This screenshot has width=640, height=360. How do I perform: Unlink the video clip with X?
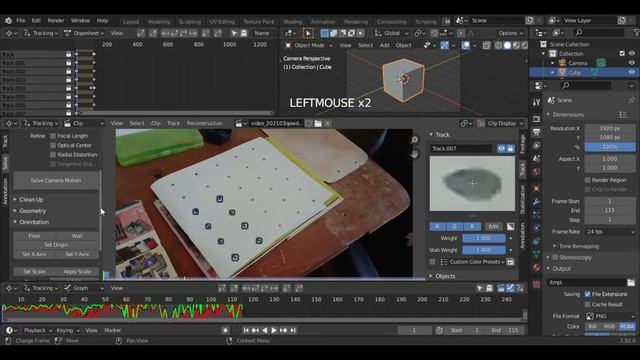[x=327, y=123]
